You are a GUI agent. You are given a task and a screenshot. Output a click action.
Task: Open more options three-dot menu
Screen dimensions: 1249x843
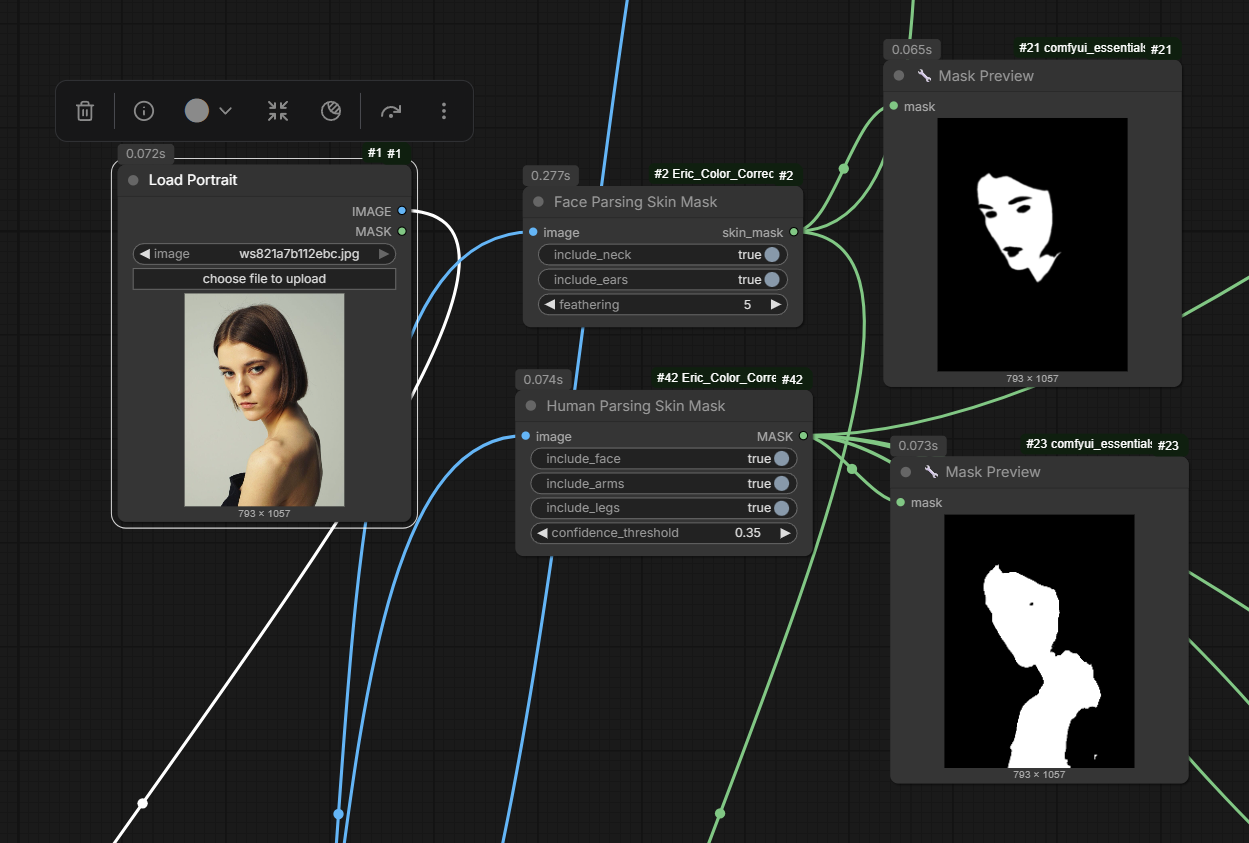click(x=444, y=111)
